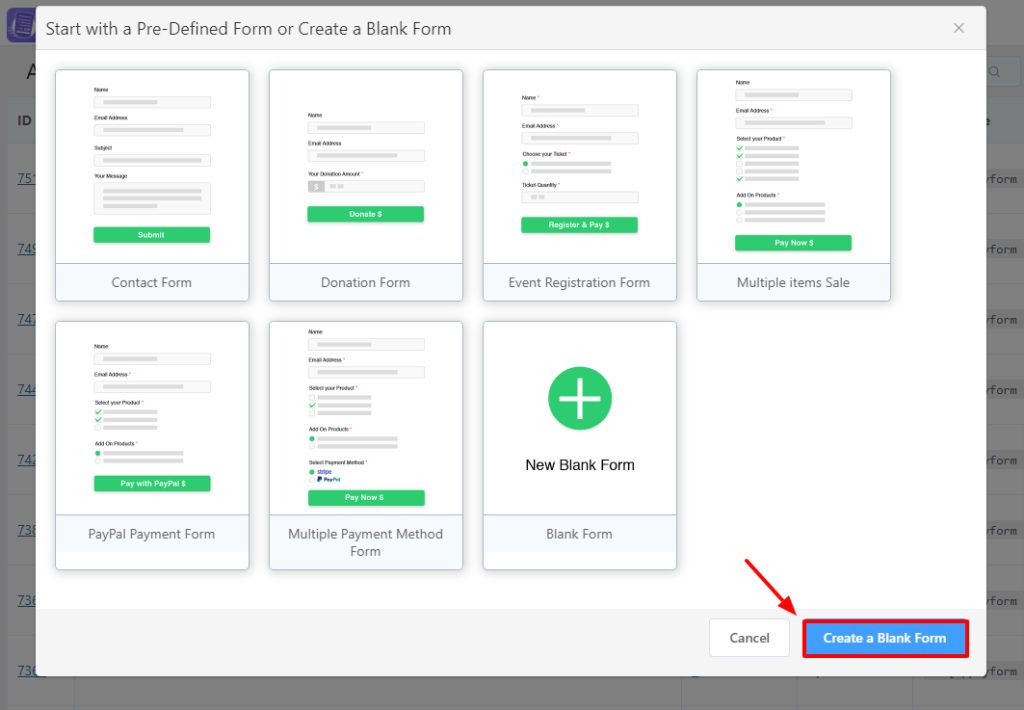Open form ID 751 from the background table

click(25, 178)
